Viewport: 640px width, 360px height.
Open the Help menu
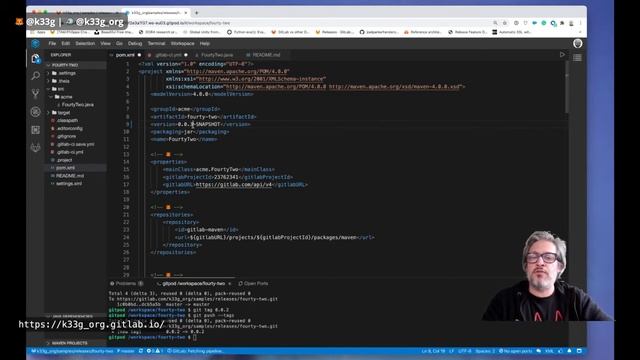[204, 44]
